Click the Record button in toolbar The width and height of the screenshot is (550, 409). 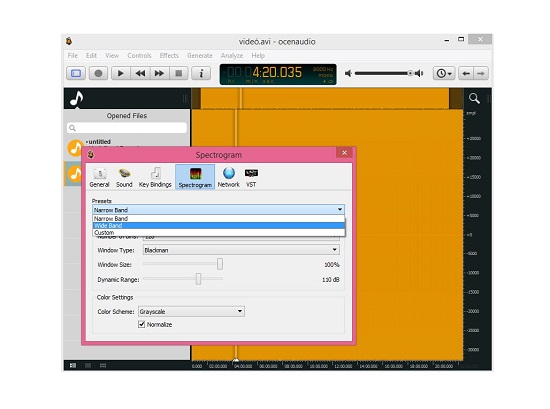98,73
